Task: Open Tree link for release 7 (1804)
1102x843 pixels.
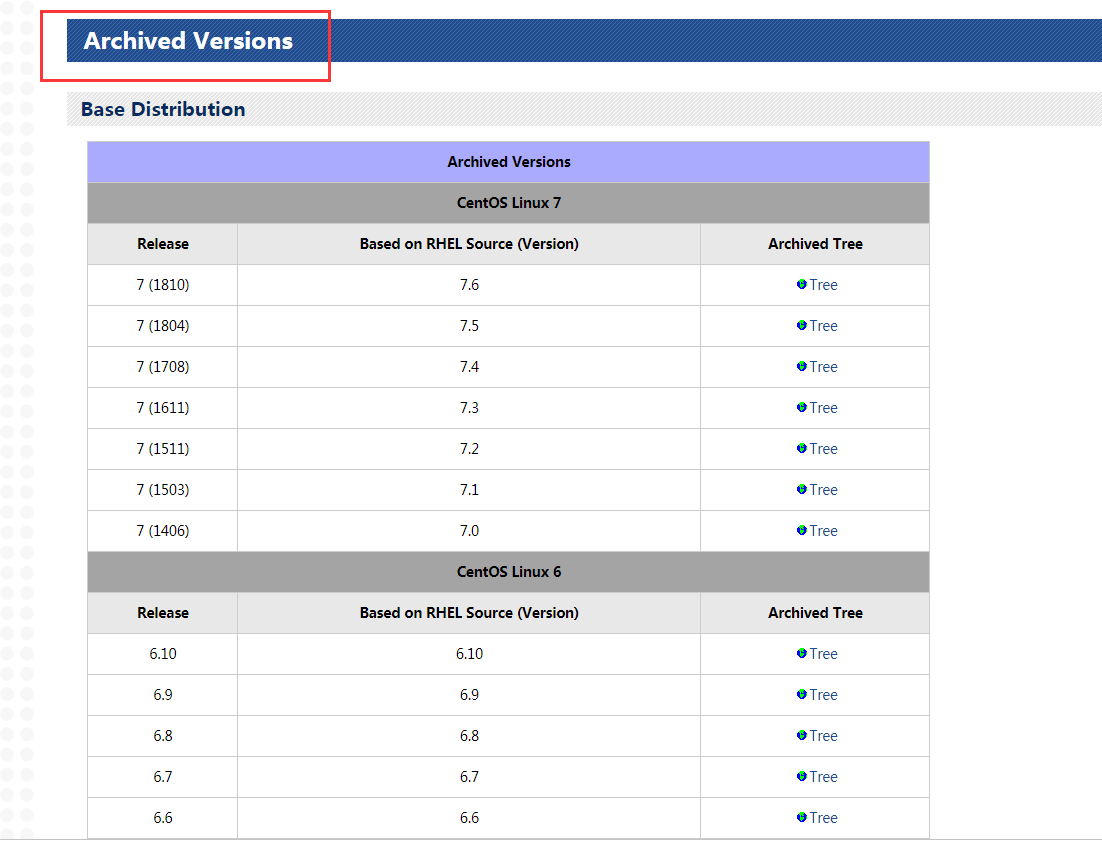Action: click(x=823, y=326)
